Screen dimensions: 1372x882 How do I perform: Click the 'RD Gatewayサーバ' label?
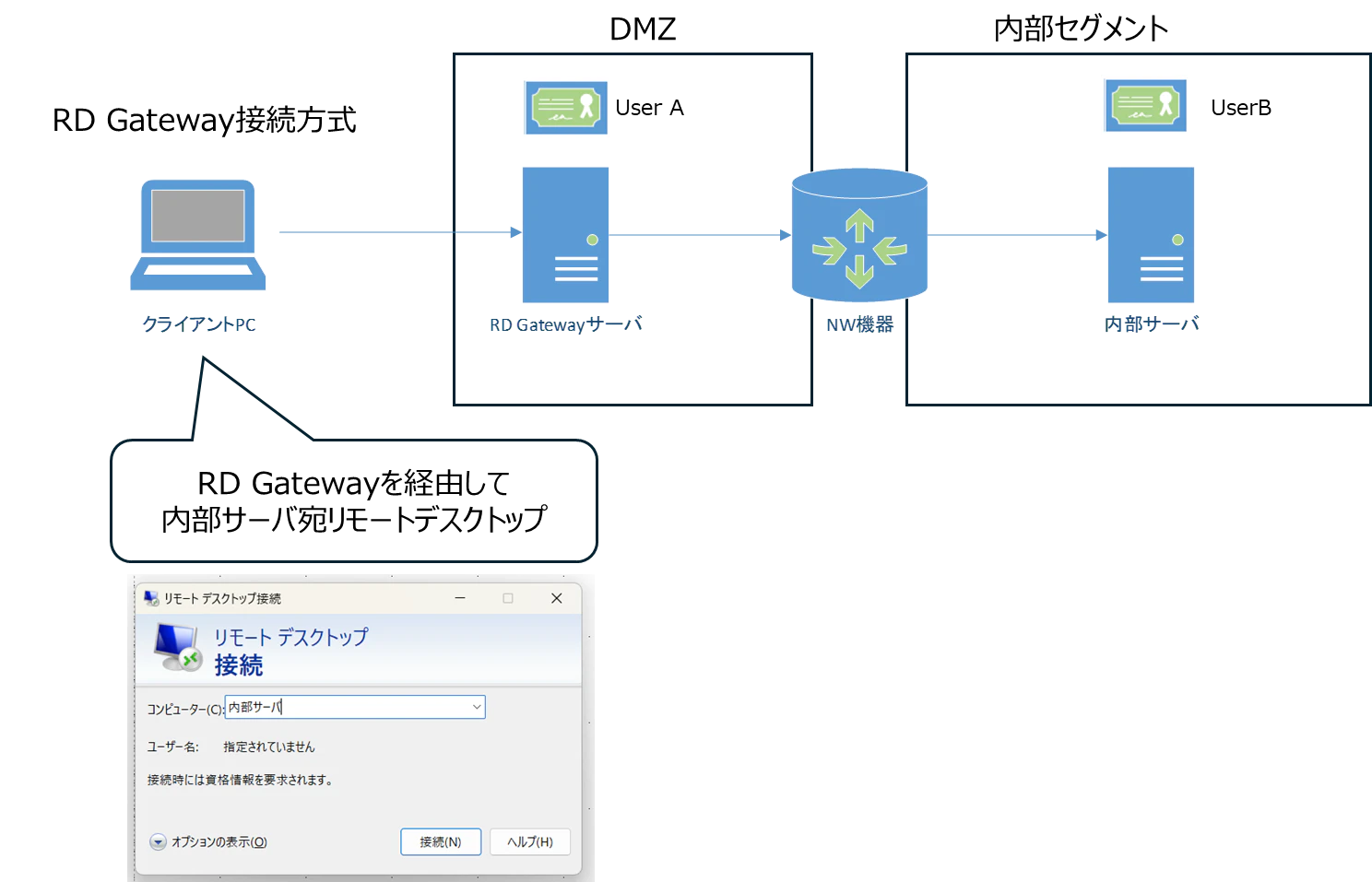pyautogui.click(x=566, y=324)
